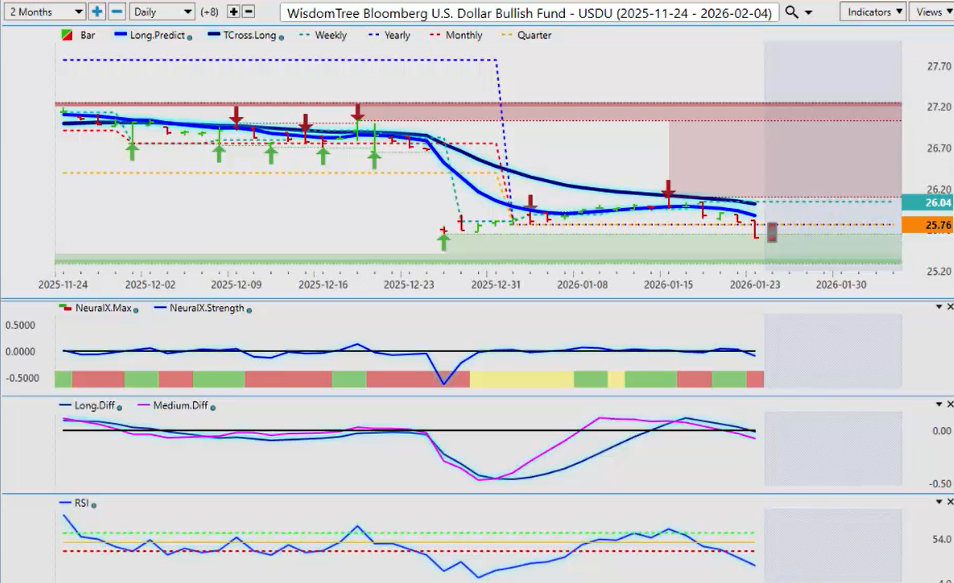Click the blue minus zoom-out button

(x=116, y=12)
